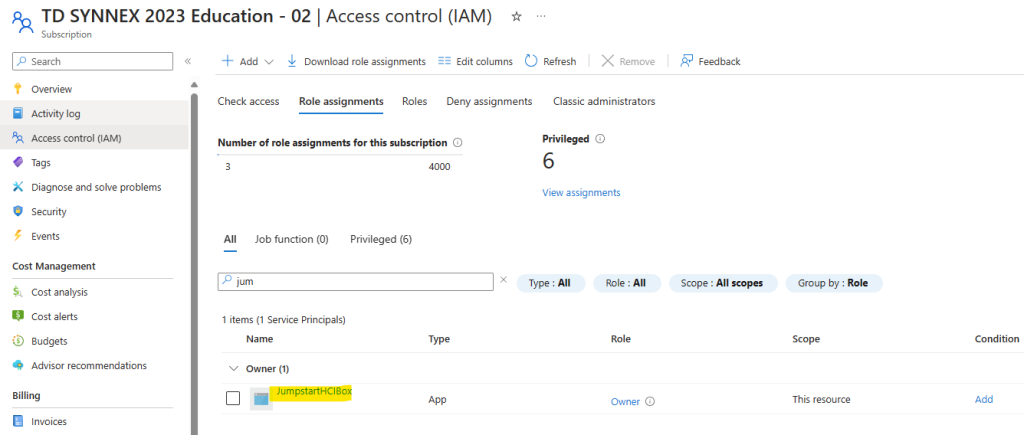Viewport: 1024px width, 435px height.
Task: Clear the filter with the X icon
Action: point(503,280)
